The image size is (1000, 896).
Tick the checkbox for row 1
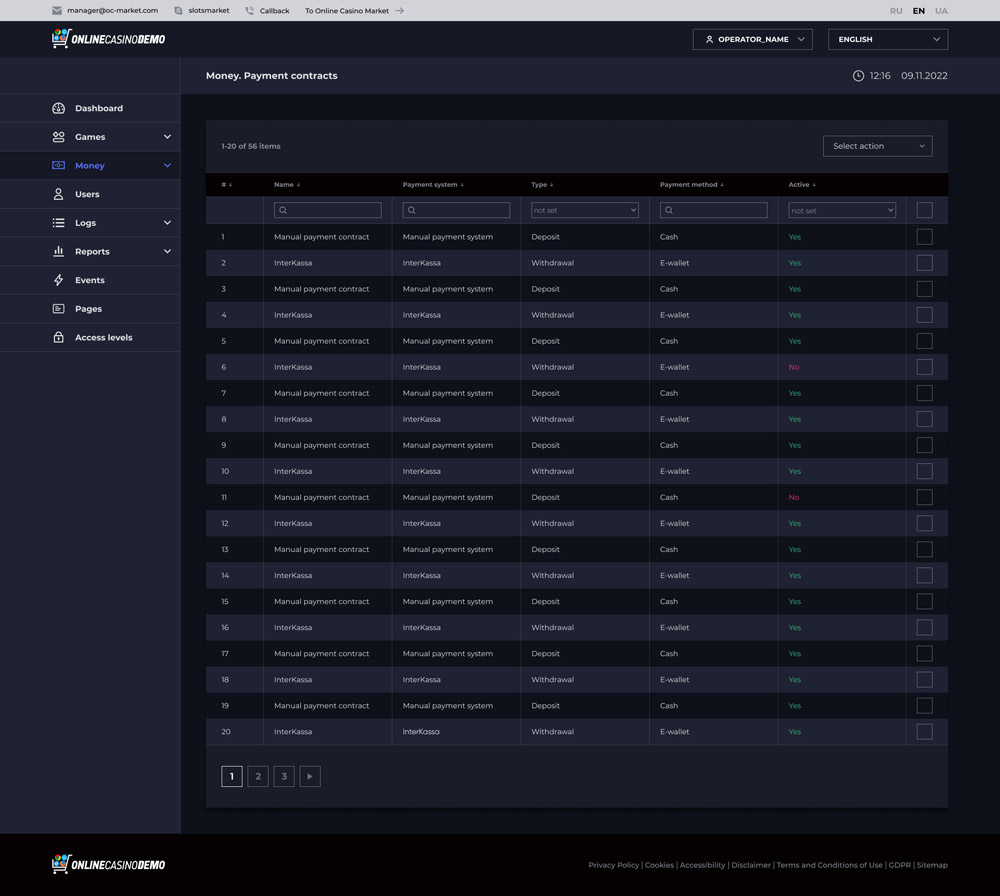924,237
